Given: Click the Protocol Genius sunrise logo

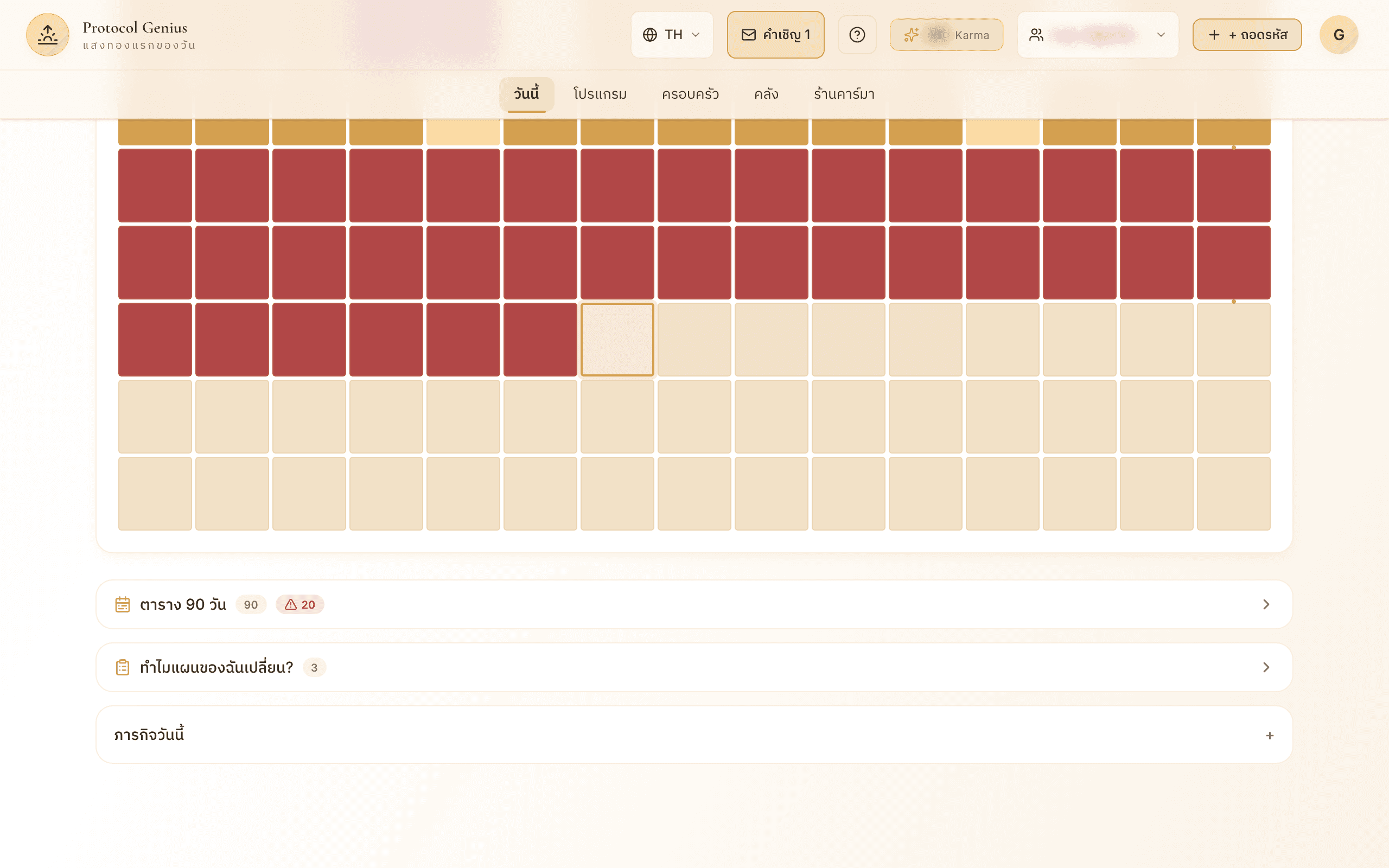Looking at the screenshot, I should (48, 34).
